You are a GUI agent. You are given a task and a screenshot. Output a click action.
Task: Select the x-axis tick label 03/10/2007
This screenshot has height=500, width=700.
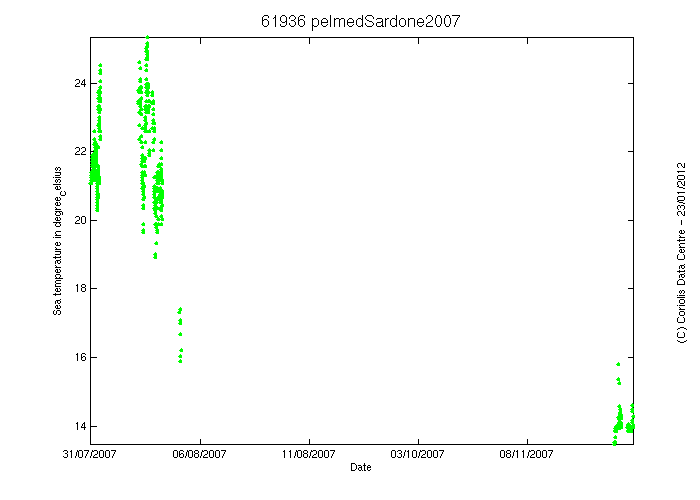(x=417, y=454)
